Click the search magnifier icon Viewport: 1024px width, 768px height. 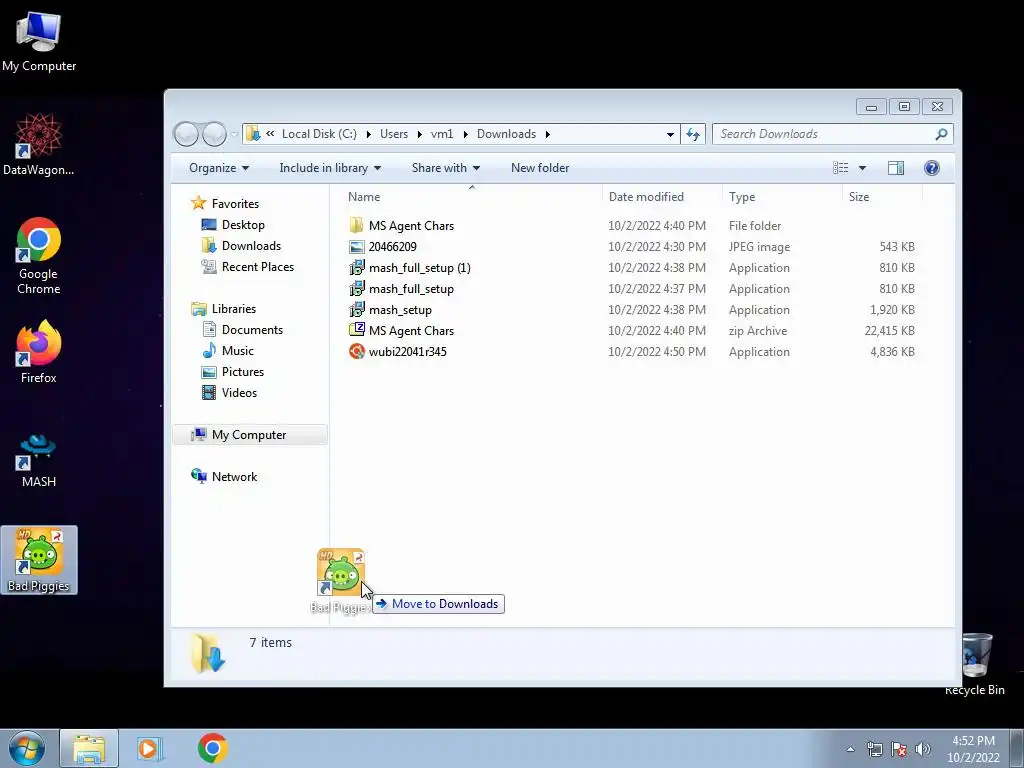941,134
